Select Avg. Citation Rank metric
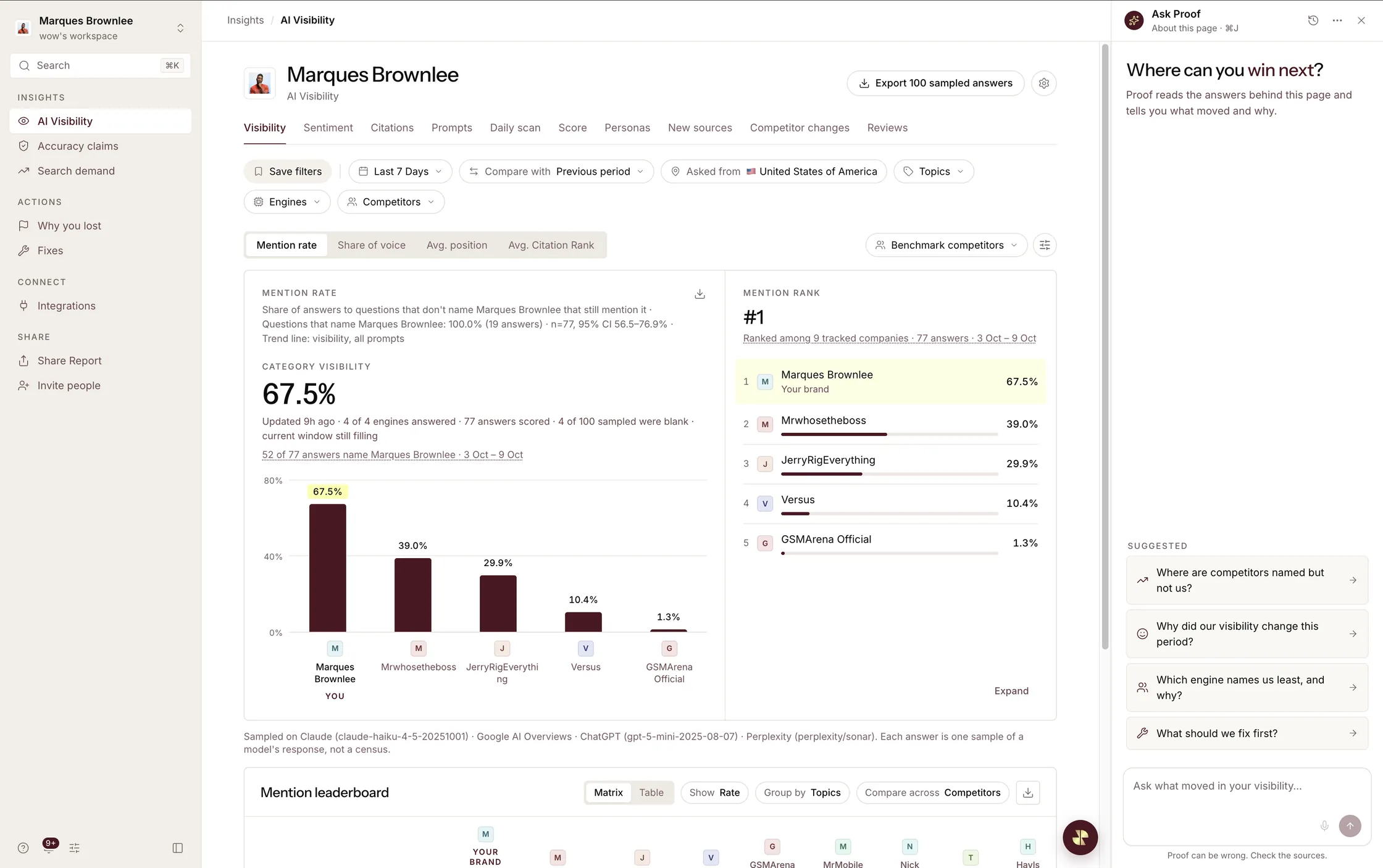 point(551,245)
